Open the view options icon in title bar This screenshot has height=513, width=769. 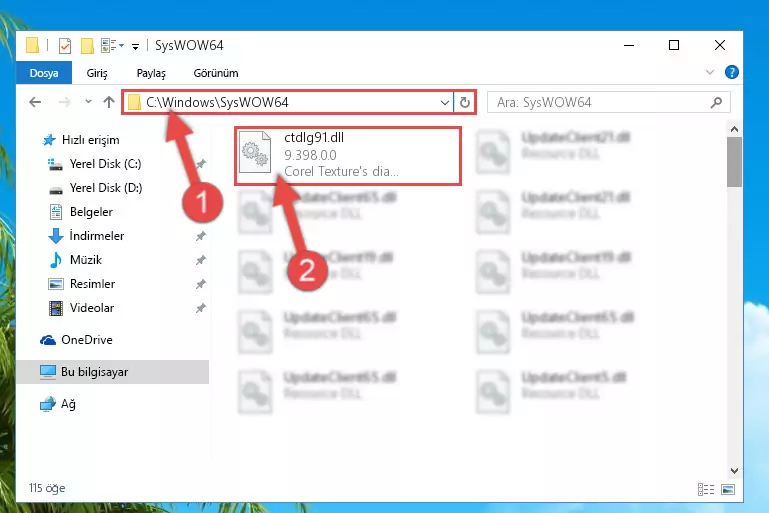(108, 46)
